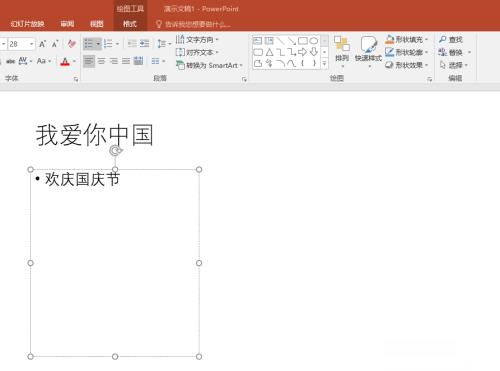500x371 pixels.
Task: Select the left brace shape
Action: click(303, 63)
